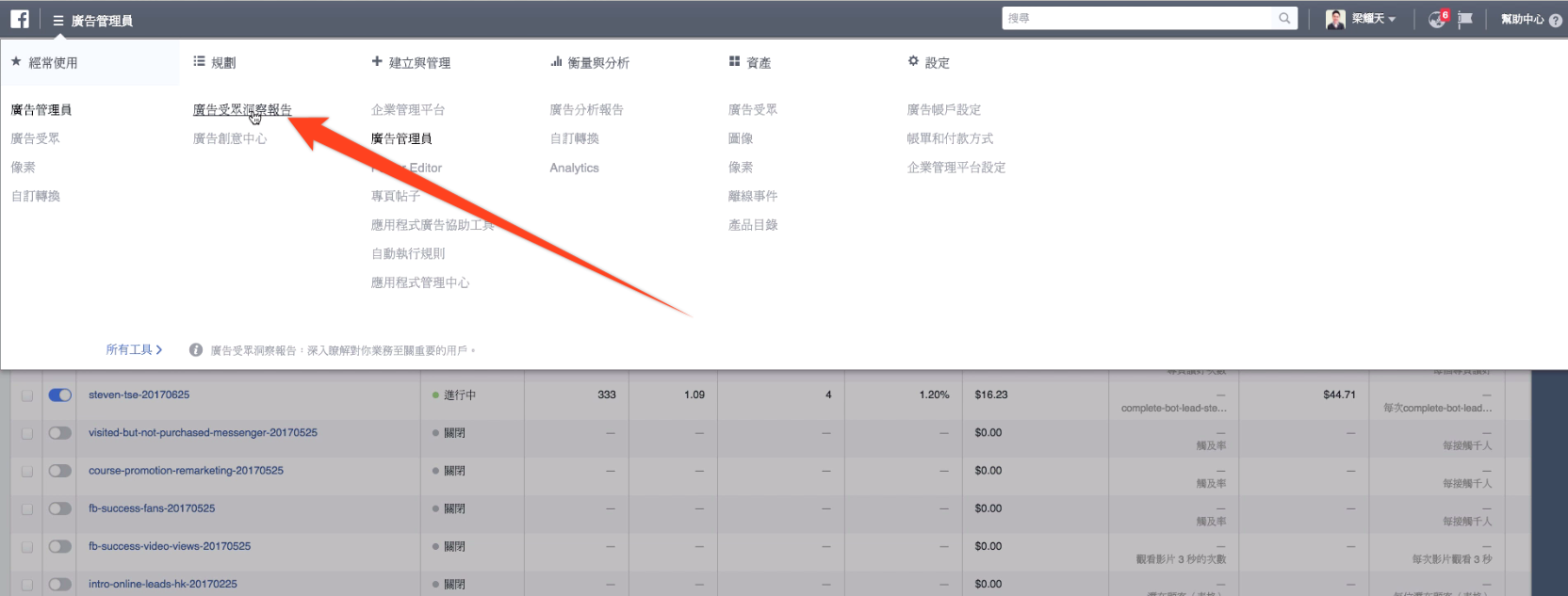Toggle off steven-tse-20170625 campaign

59,395
